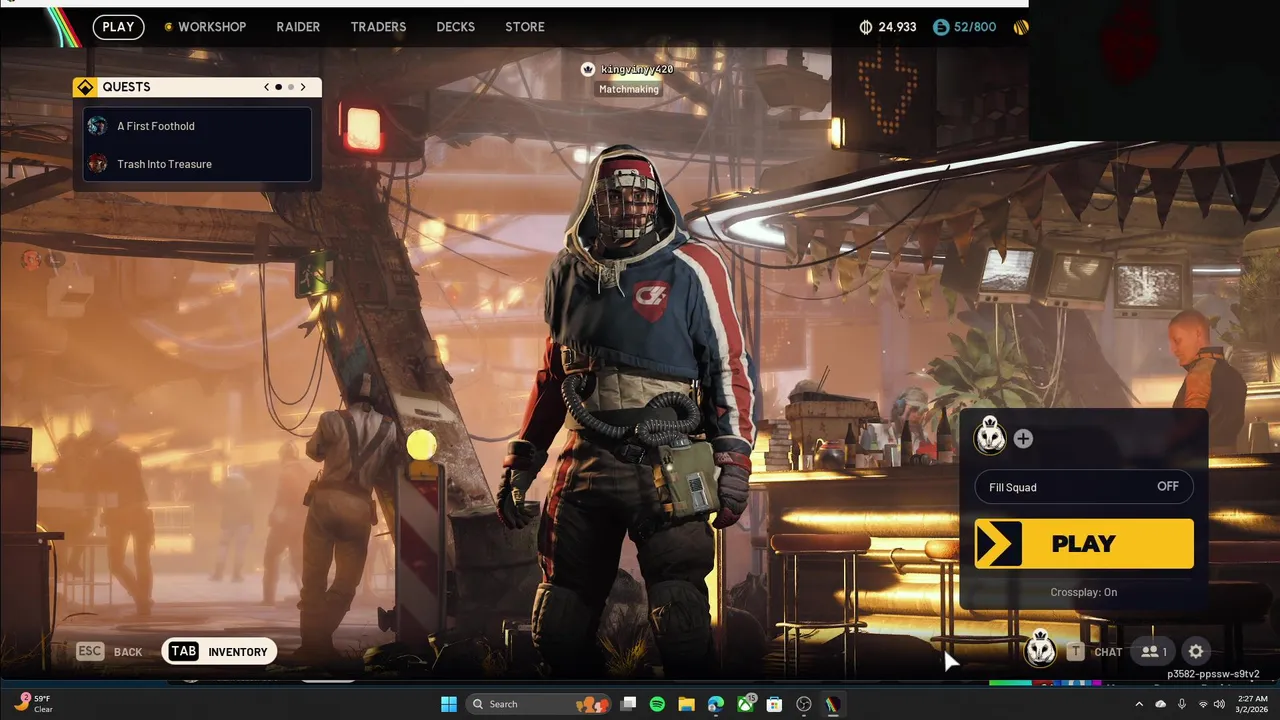
Task: Add a squad member with plus icon
Action: (1023, 438)
